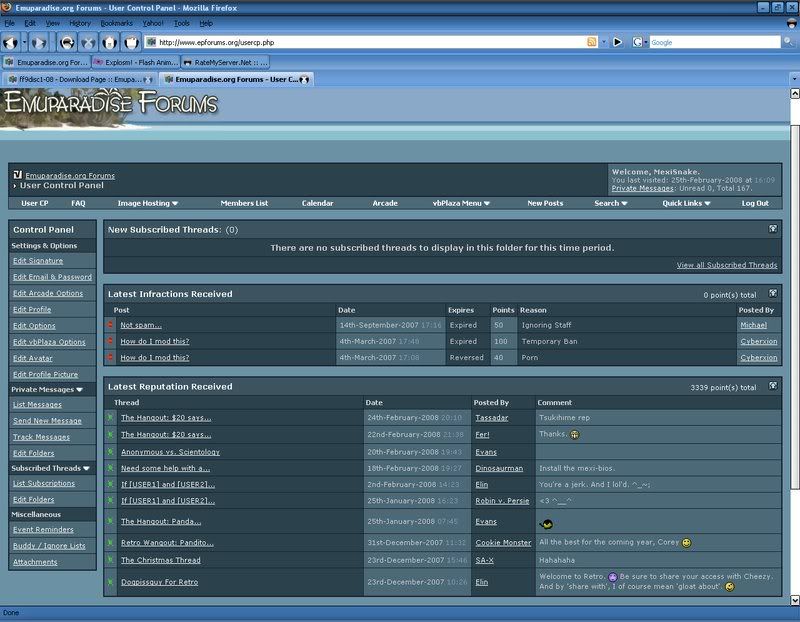Click the penguin toolbar button right of Home
This screenshot has height=622, width=800.
131,42
